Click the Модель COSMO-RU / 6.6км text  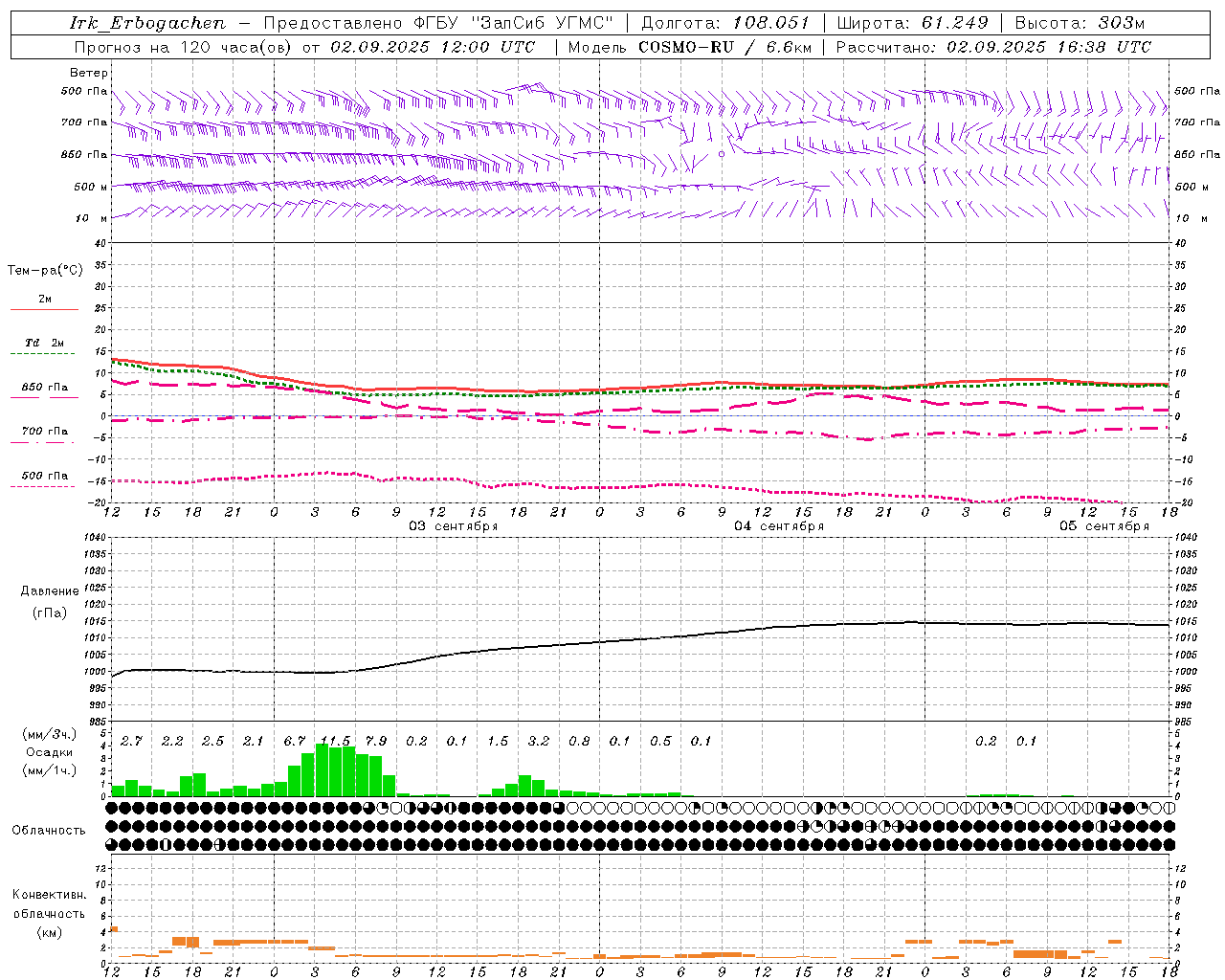click(690, 47)
